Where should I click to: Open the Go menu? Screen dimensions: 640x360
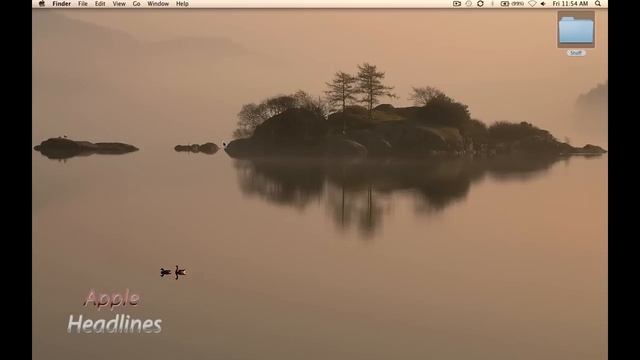click(136, 4)
